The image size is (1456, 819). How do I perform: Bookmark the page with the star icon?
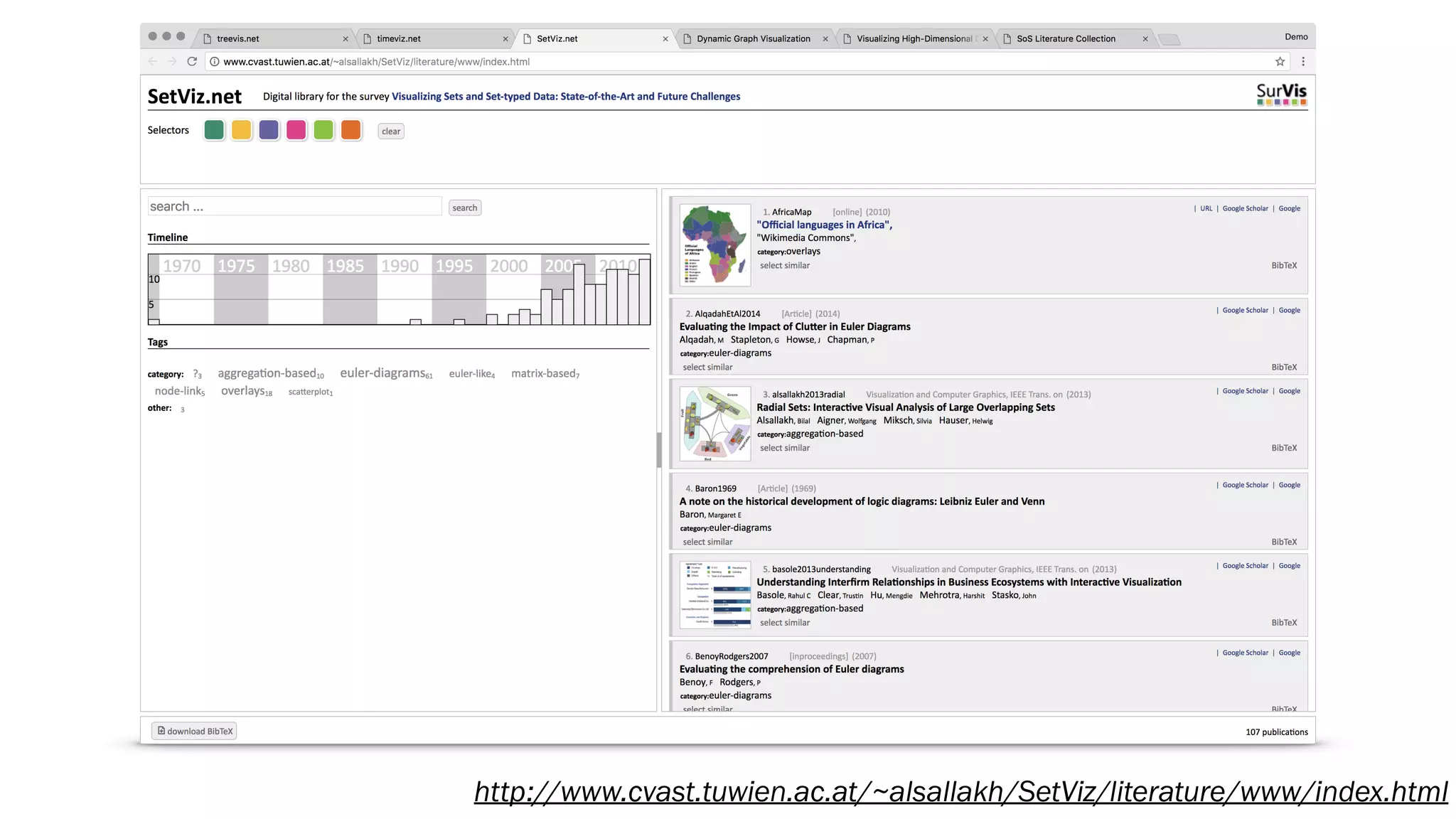pyautogui.click(x=1280, y=62)
